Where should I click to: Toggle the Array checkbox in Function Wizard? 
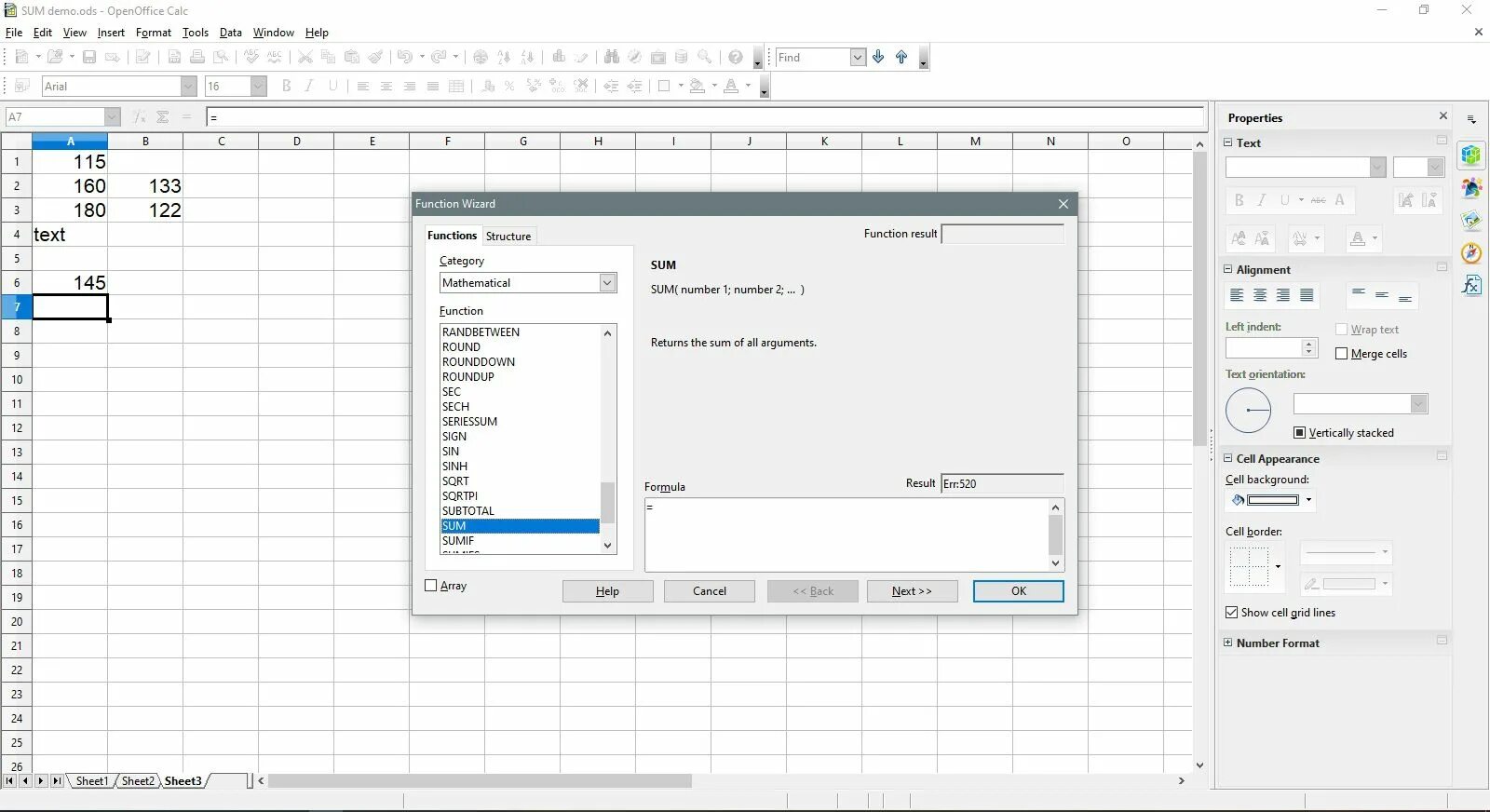430,586
